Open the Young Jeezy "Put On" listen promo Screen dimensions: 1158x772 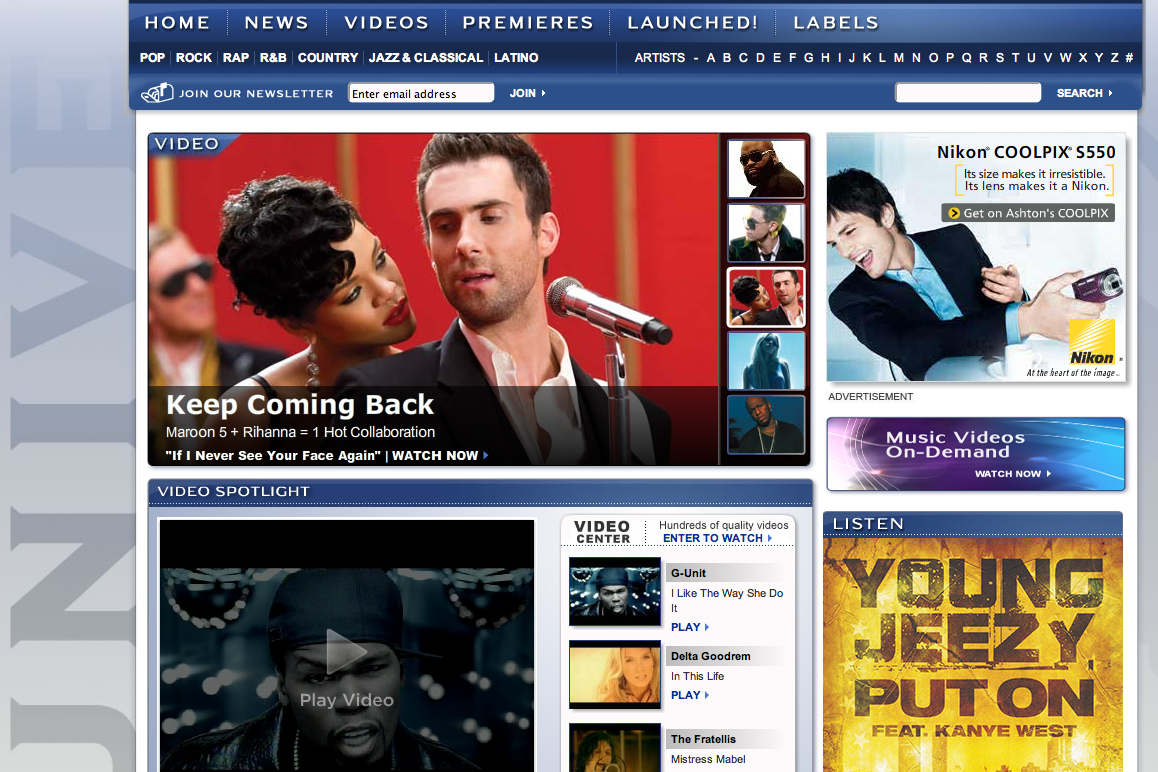tap(972, 650)
